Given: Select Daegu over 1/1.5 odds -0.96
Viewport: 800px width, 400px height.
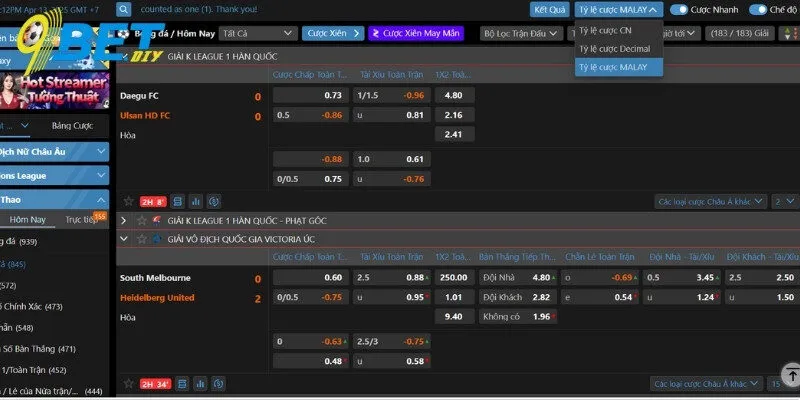Looking at the screenshot, I should click(x=392, y=95).
